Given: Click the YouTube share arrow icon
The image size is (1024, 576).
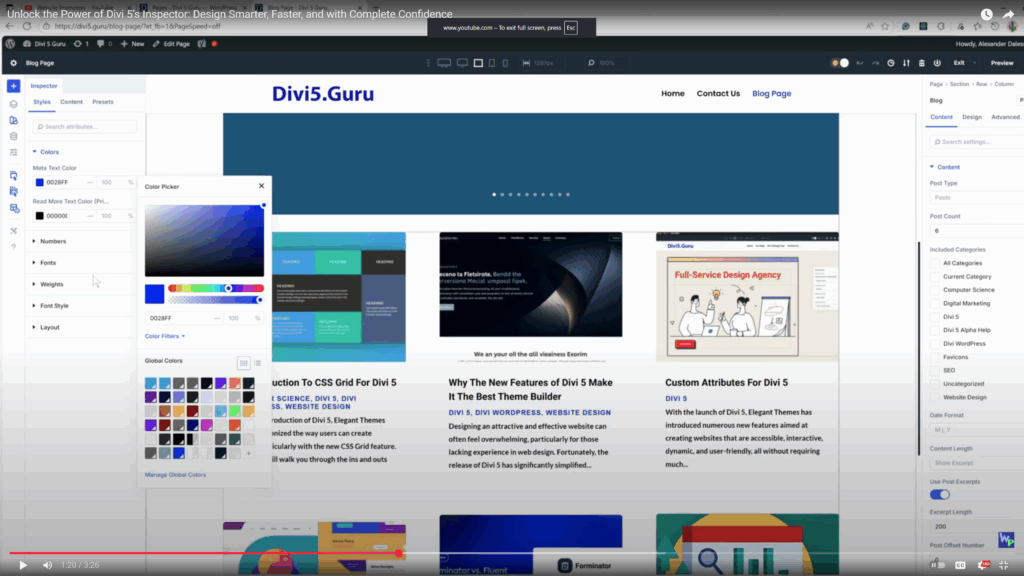Looking at the screenshot, I should [1008, 14].
